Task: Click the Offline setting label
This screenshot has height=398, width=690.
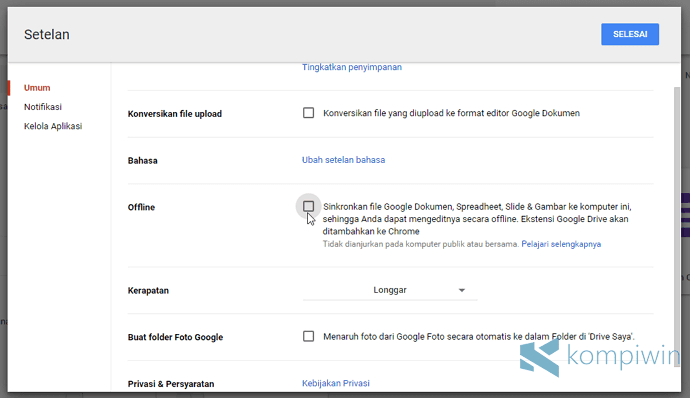Action: point(141,207)
